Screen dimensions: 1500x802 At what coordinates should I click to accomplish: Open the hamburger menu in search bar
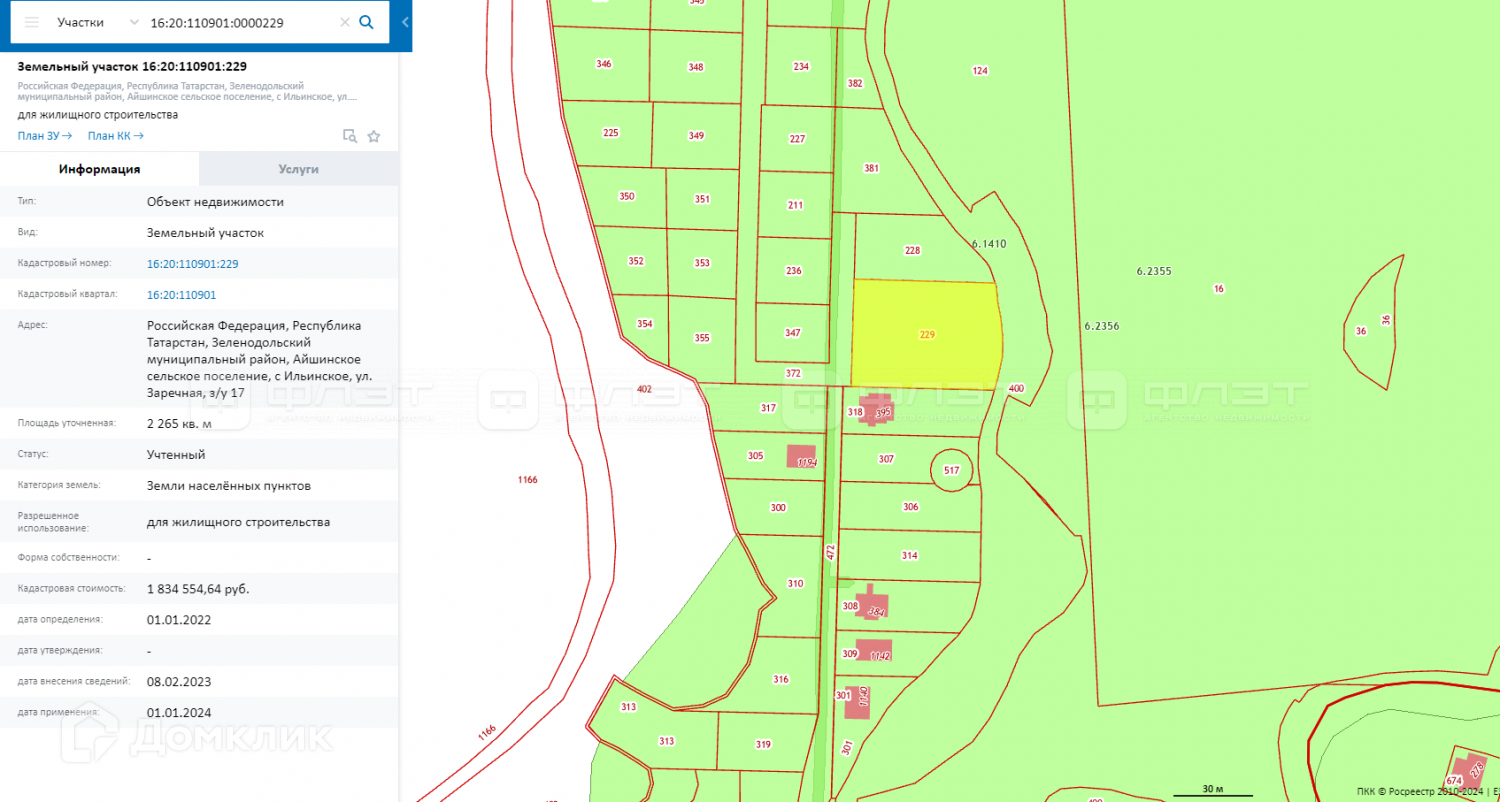point(32,22)
